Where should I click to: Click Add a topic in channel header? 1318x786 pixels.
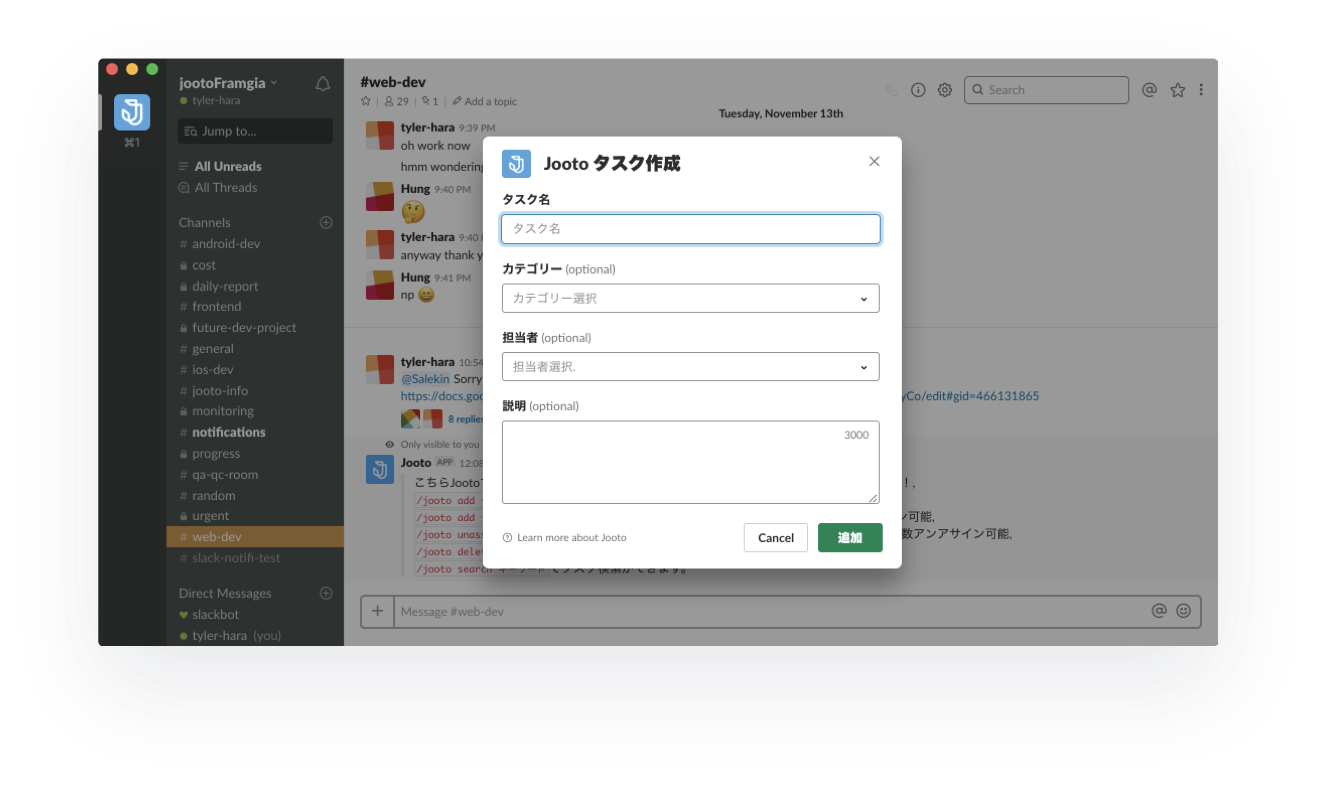(x=484, y=101)
